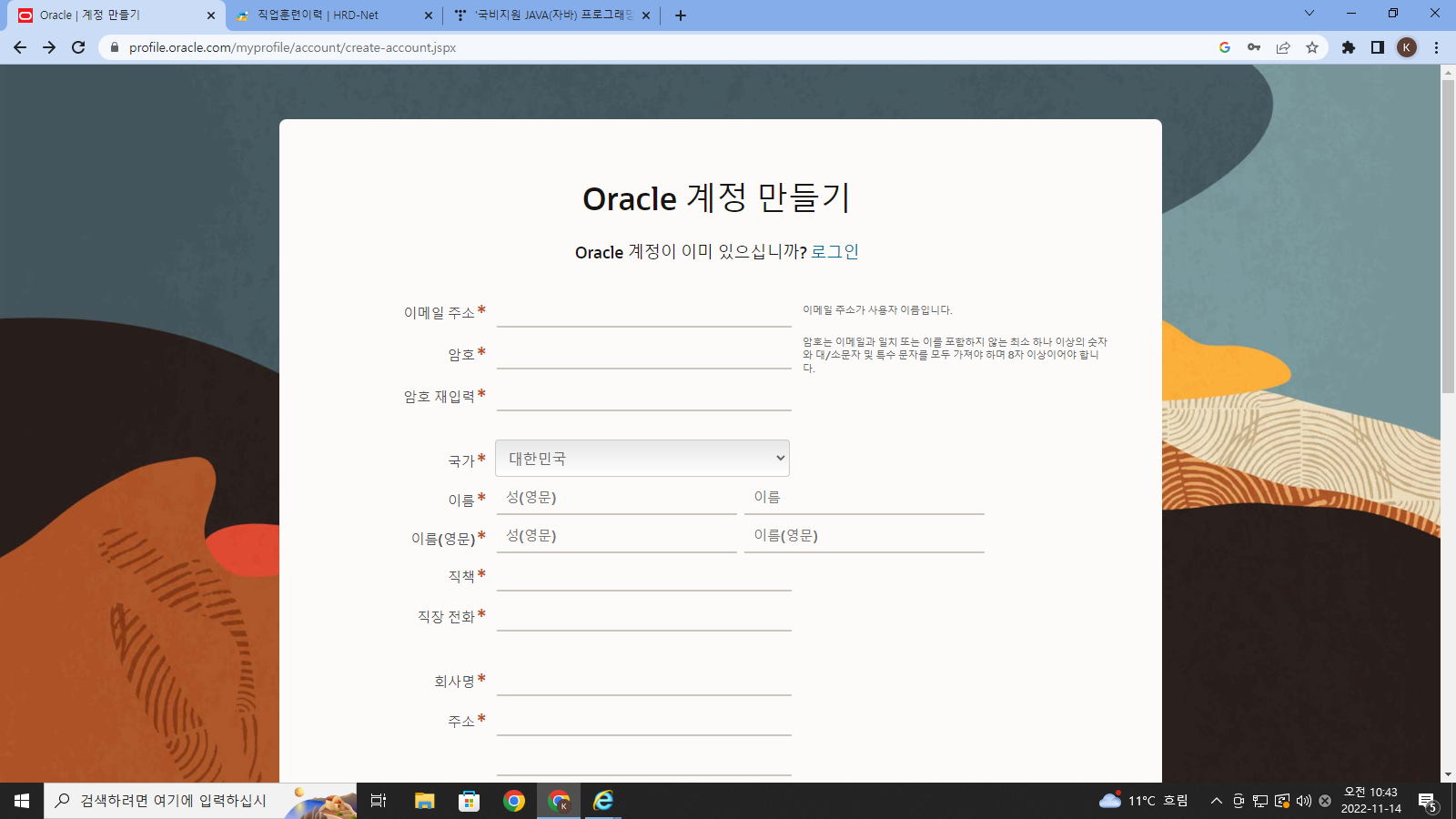Open the second Chrome profile K taskbar icon

coord(559,801)
